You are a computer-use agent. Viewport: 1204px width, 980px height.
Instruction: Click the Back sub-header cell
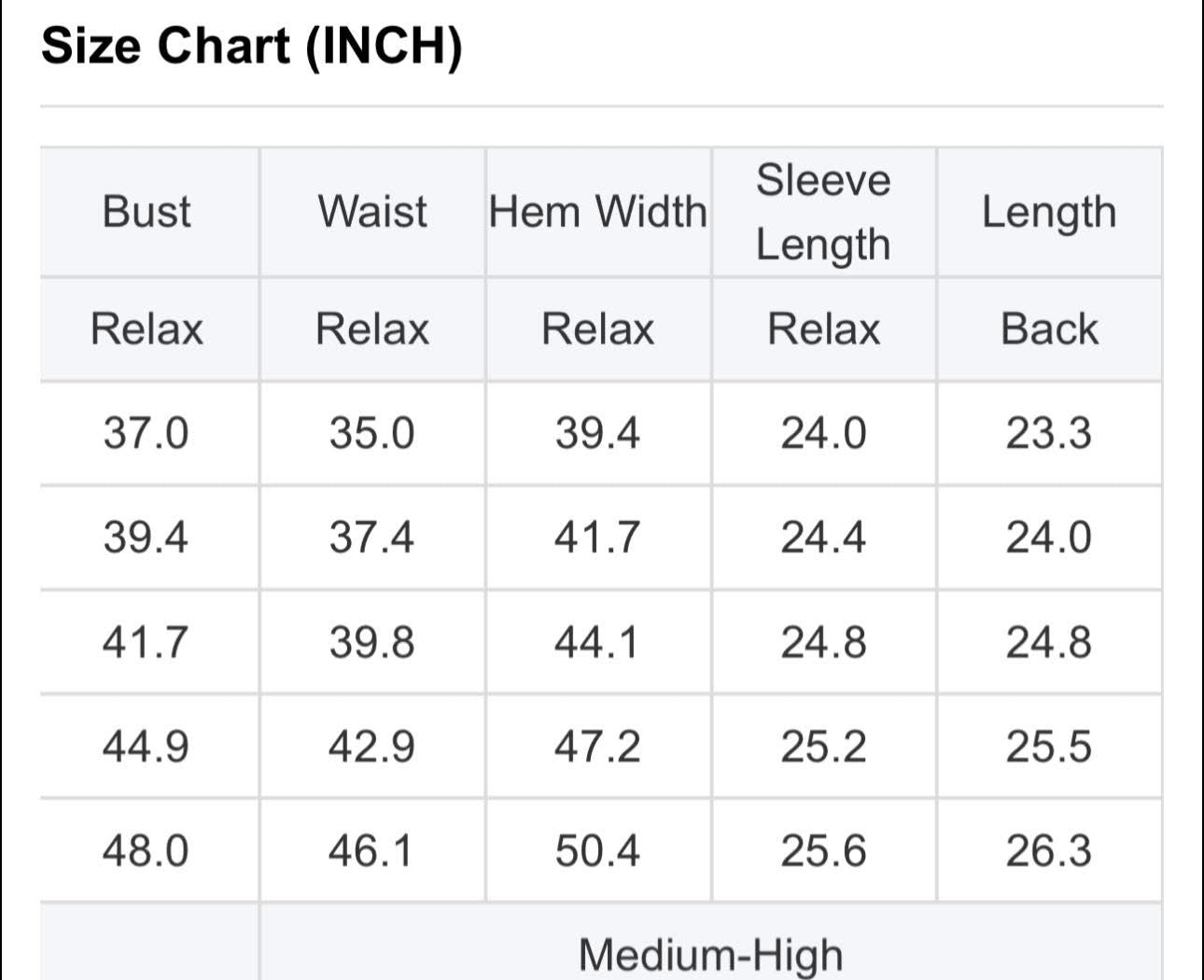coord(1049,329)
